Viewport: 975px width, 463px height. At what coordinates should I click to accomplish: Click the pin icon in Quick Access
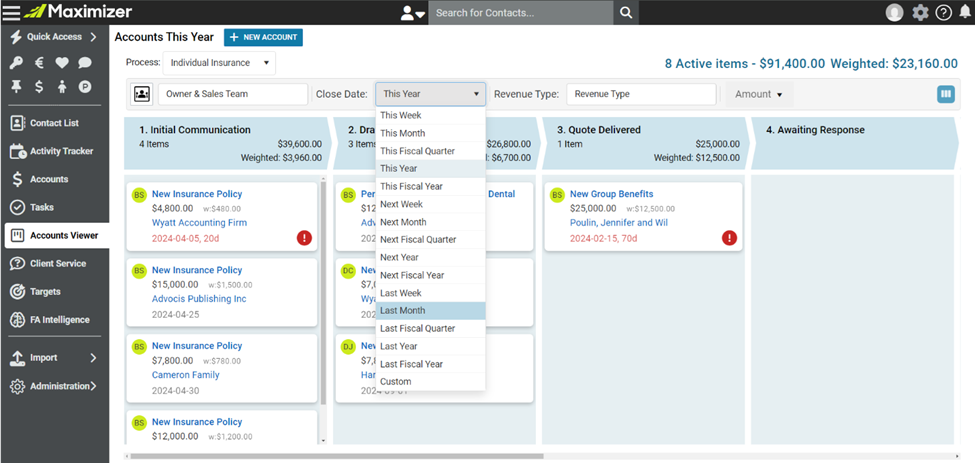[16, 87]
